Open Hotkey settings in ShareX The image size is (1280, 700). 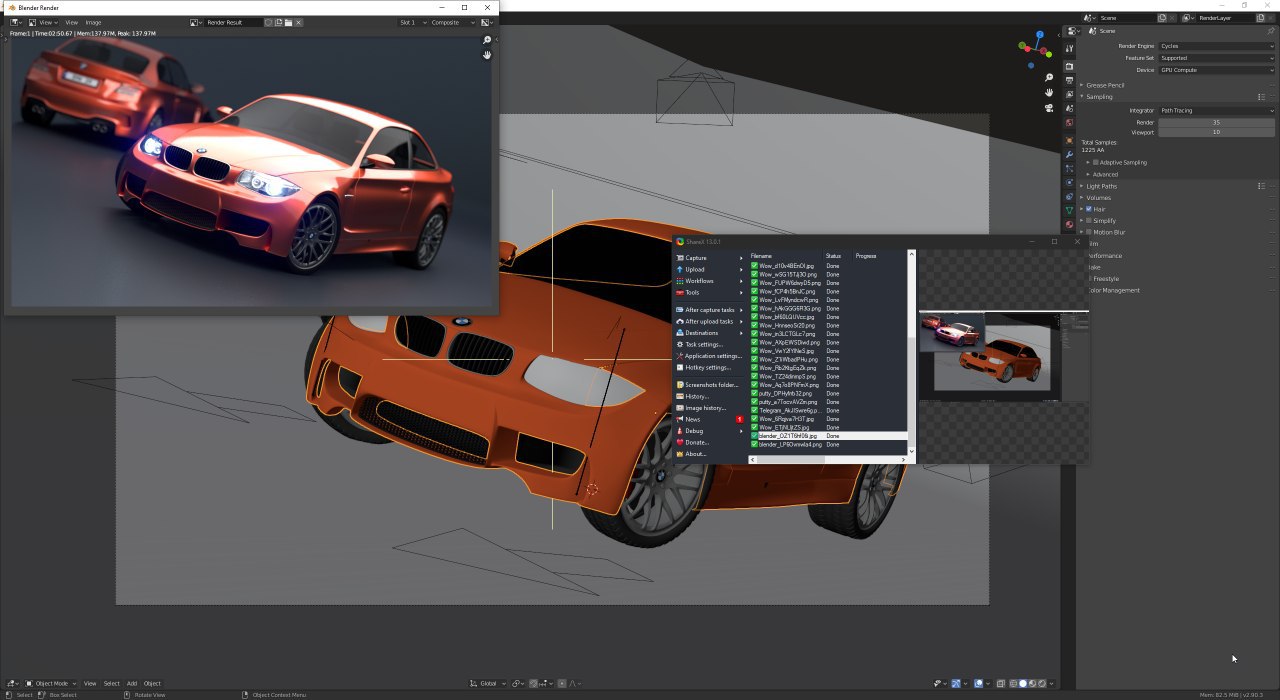click(x=709, y=367)
